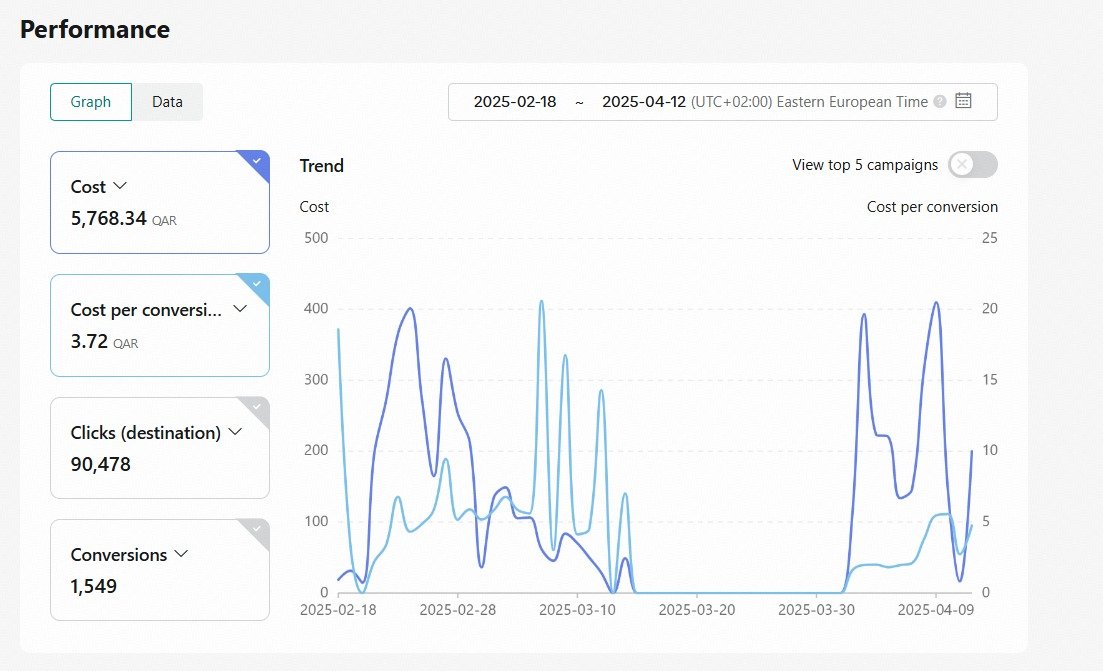Image resolution: width=1103 pixels, height=671 pixels.
Task: Click the 2025-02-28 axis label
Action: pos(457,610)
